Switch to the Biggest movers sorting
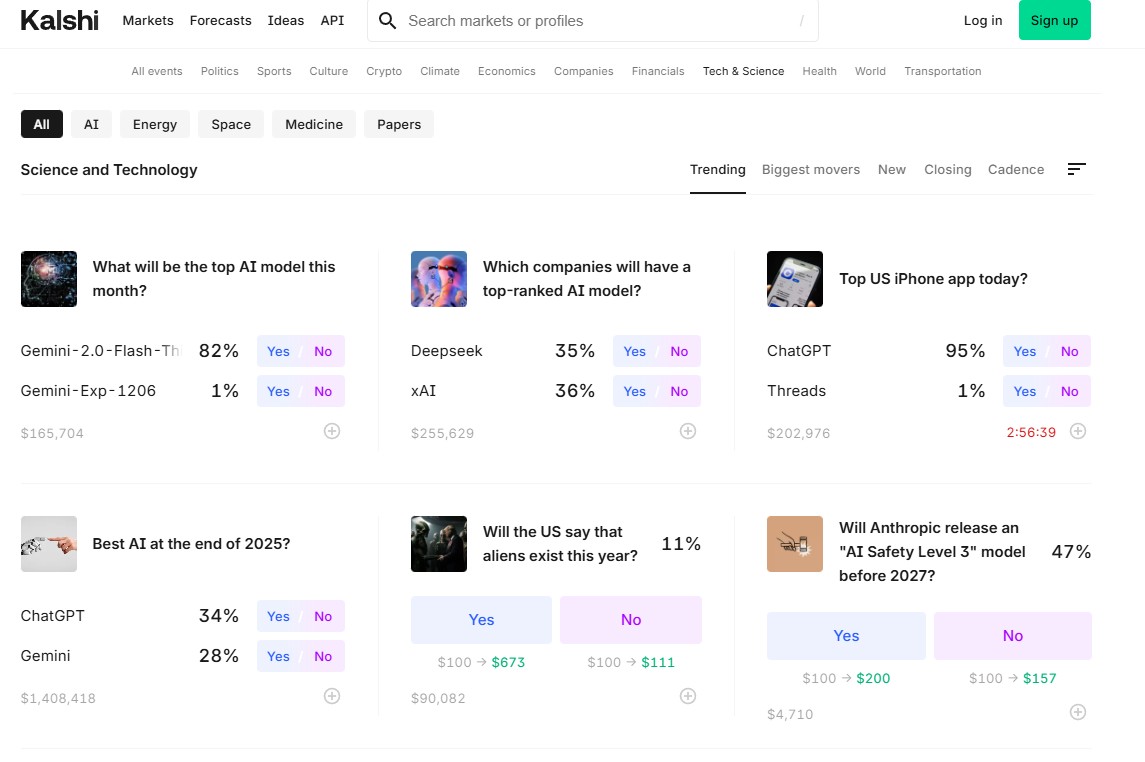Viewport: 1145px width, 762px height. [x=811, y=169]
